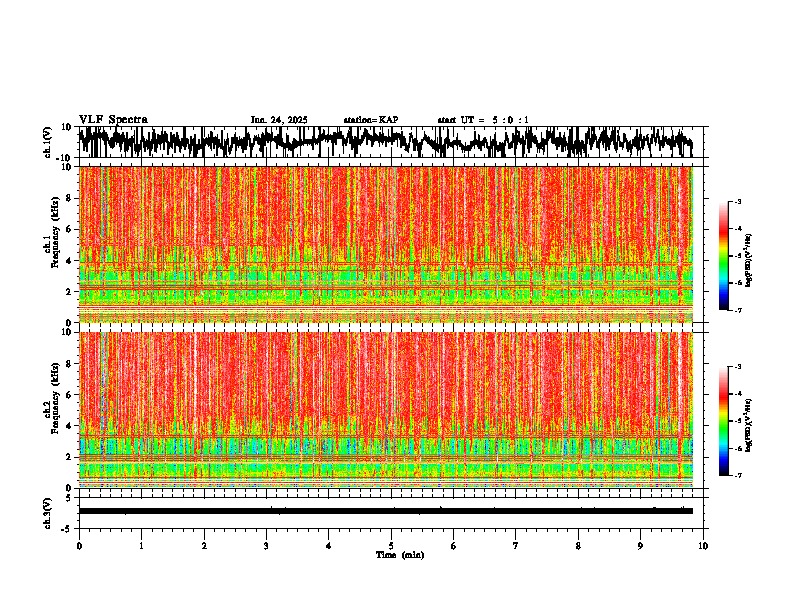
Task: Click the "ch.3(V)" axis label
Action: (x=48, y=514)
